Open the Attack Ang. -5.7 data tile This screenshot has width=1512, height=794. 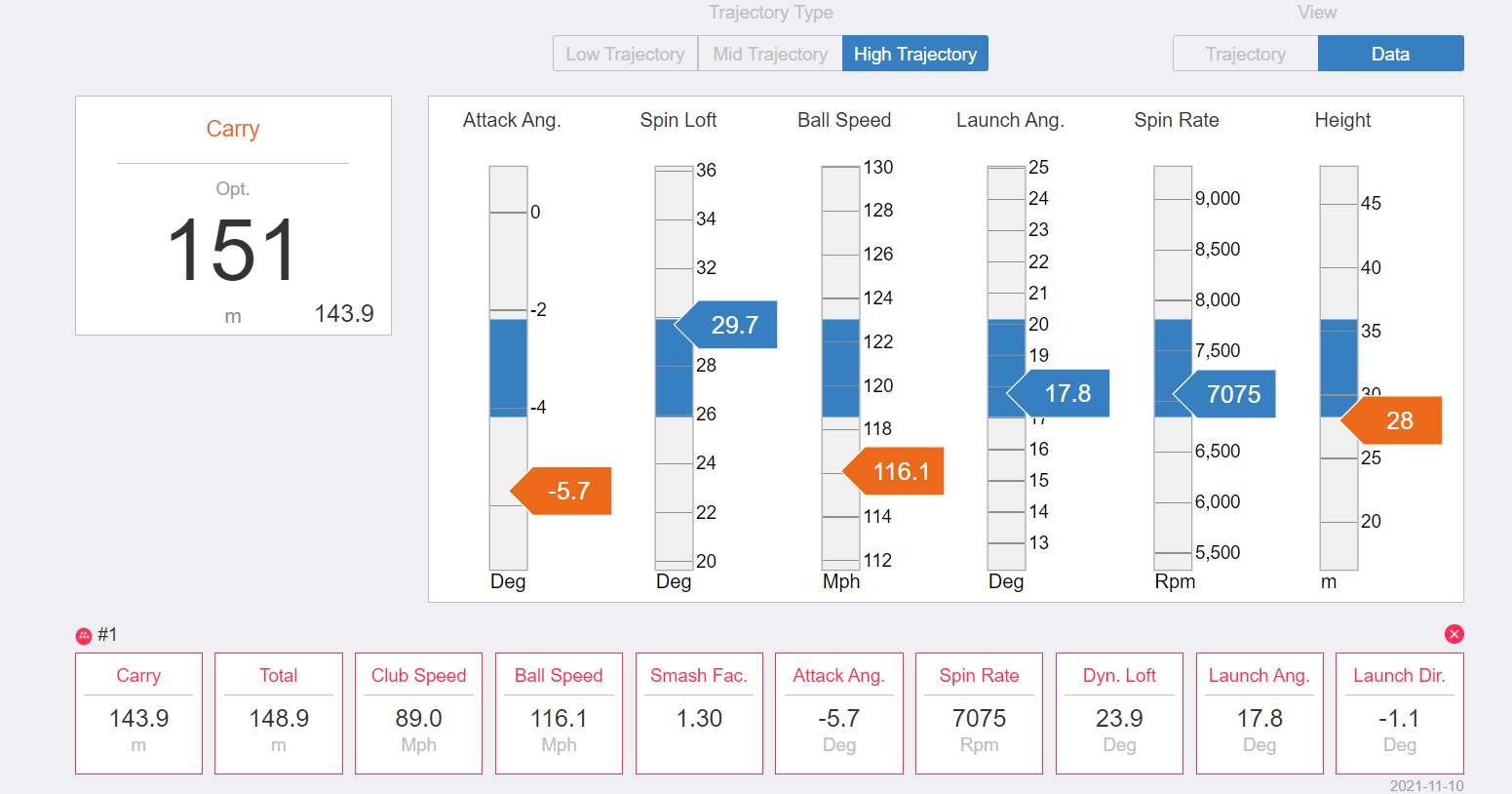[x=839, y=713]
